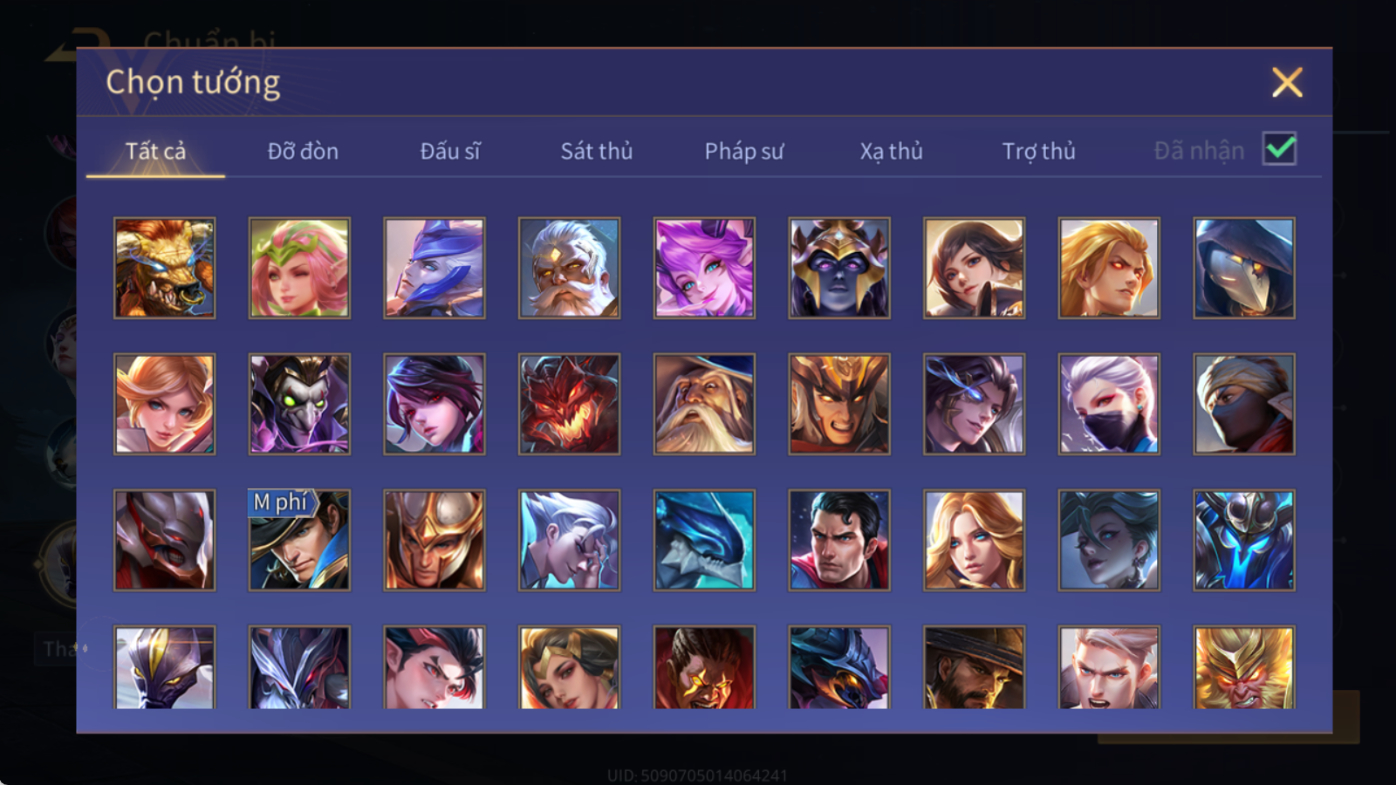Screen dimensions: 1396x785
Task: Open the Đấu sĩ category tab
Action: tap(450, 151)
